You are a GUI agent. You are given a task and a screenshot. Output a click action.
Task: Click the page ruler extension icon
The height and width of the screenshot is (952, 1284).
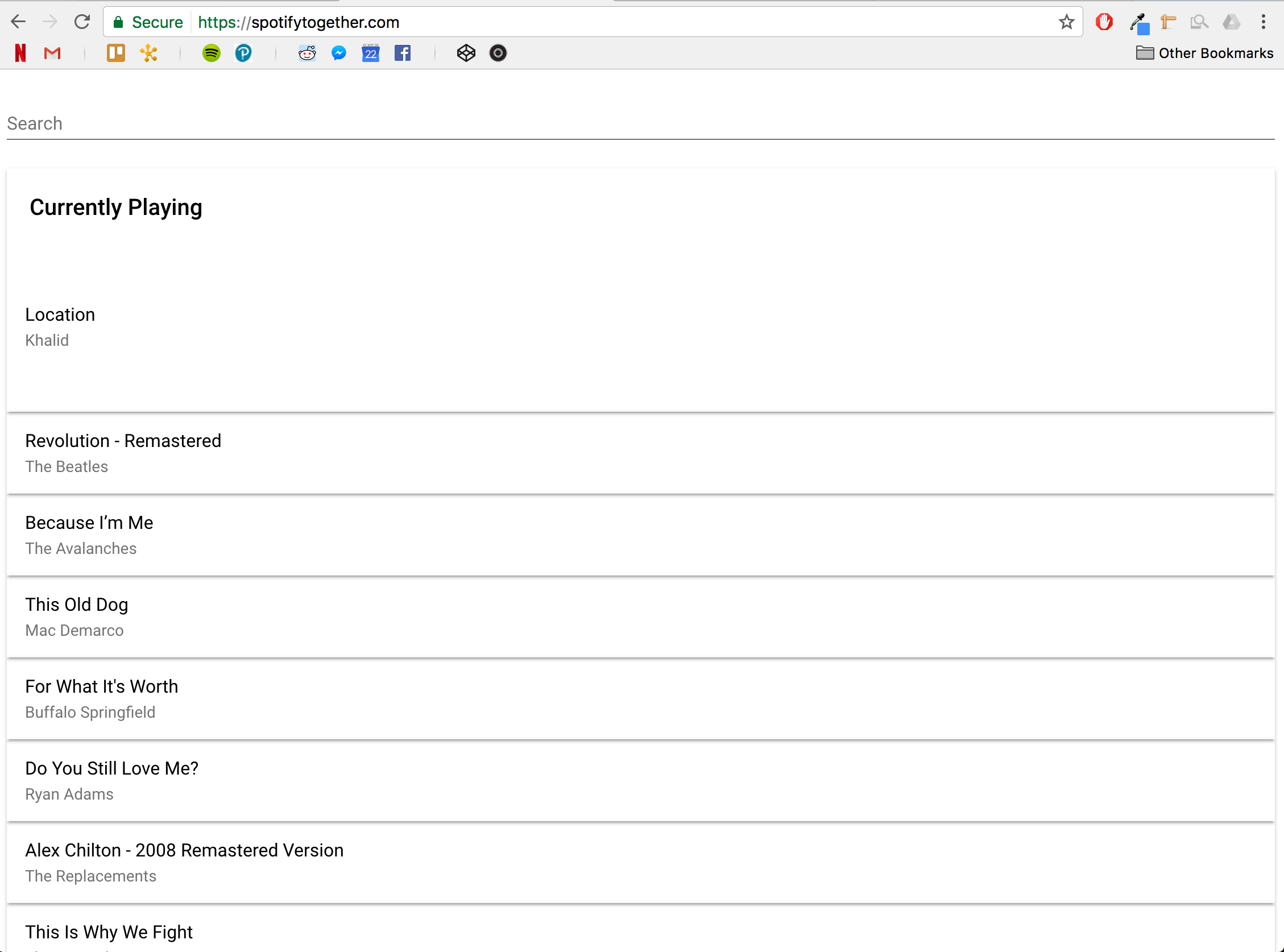pos(1168,22)
